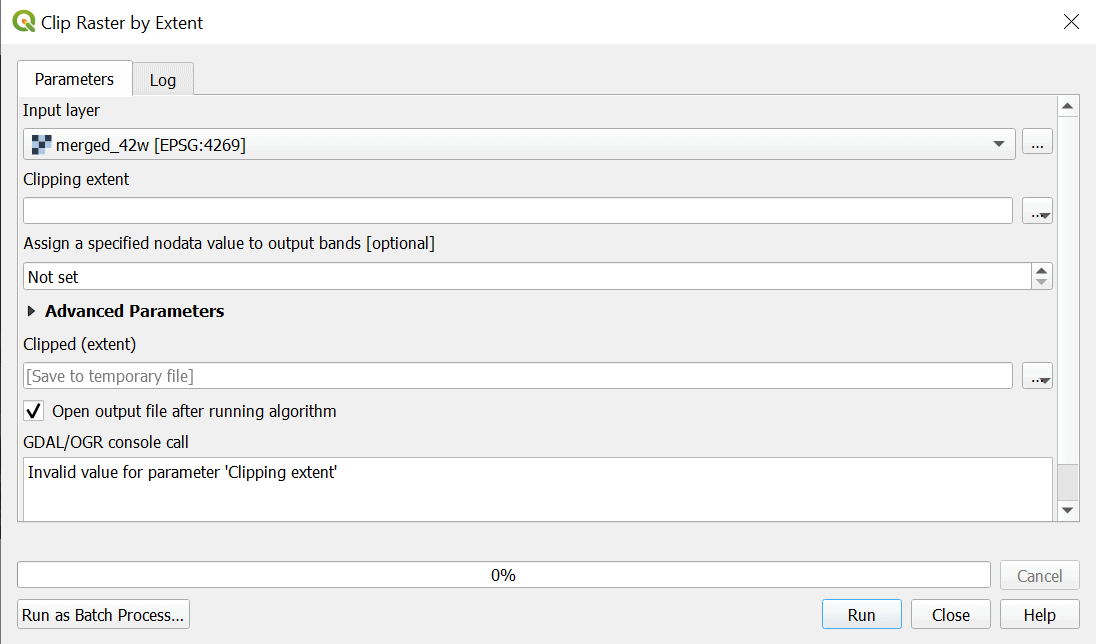This screenshot has height=644, width=1096.
Task: Open the Clipping extent selection (...) button
Action: click(1037, 210)
